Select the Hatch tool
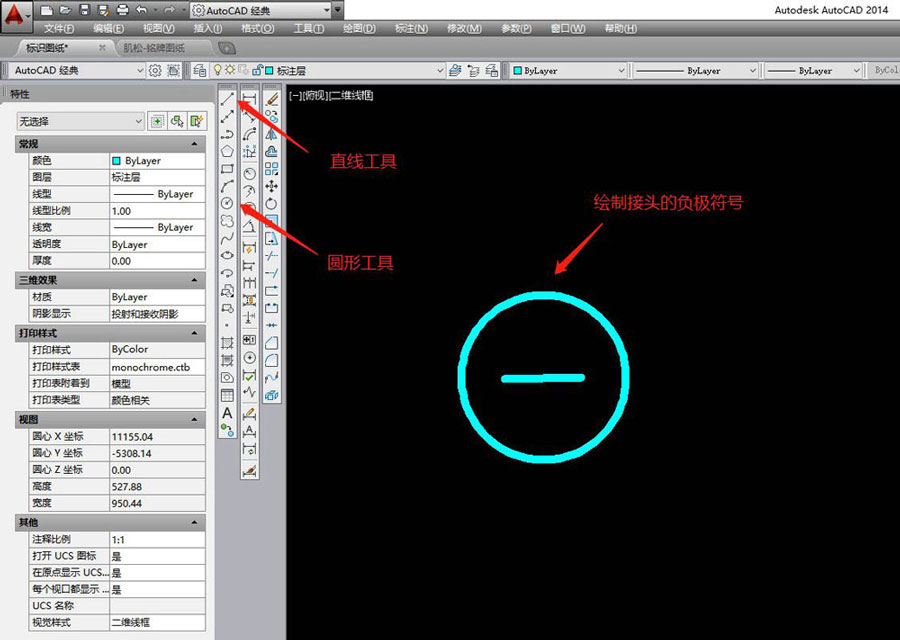Screen dimensions: 900x640 pos(227,343)
